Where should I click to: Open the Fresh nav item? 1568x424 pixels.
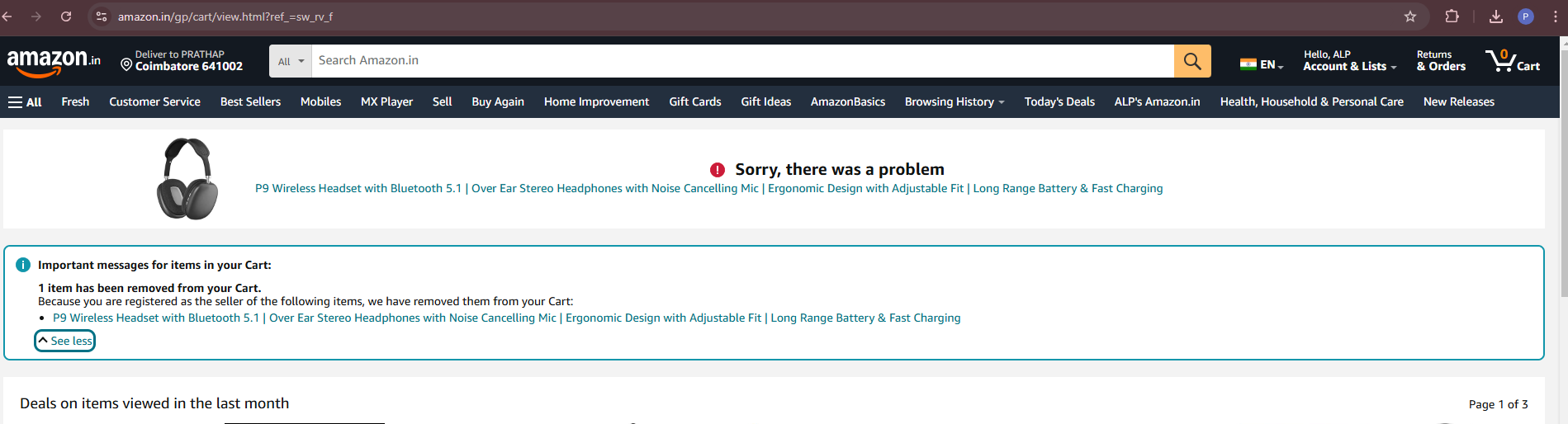point(75,102)
